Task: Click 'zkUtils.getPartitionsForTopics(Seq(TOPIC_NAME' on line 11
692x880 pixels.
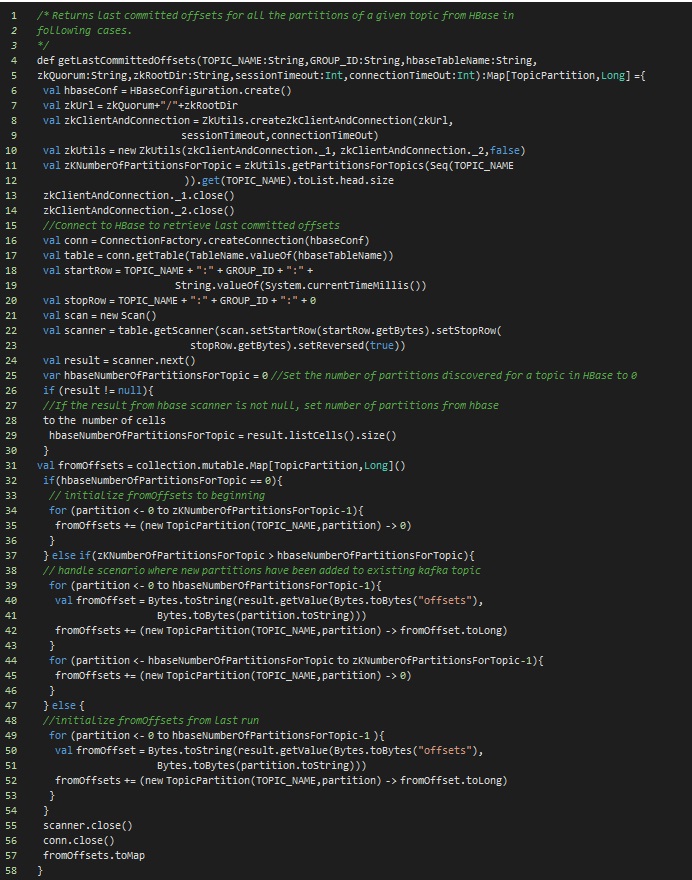Action: 379,166
